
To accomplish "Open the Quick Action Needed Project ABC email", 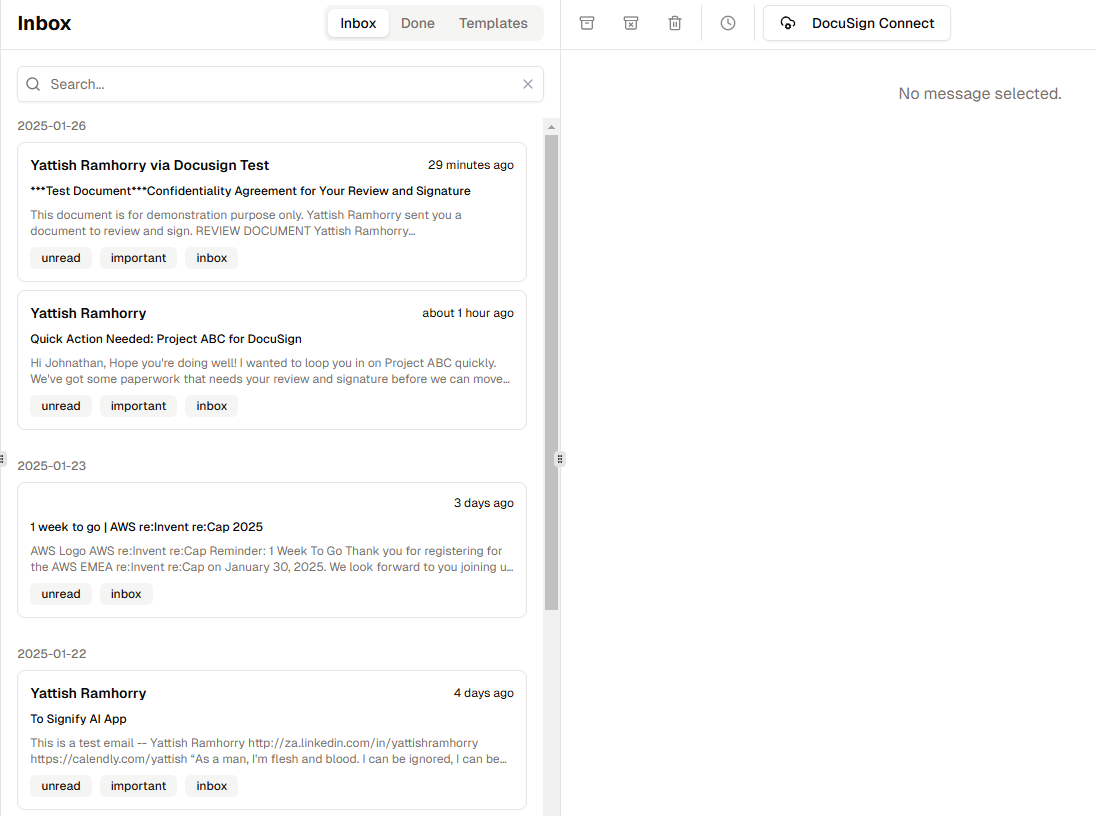I will point(272,360).
